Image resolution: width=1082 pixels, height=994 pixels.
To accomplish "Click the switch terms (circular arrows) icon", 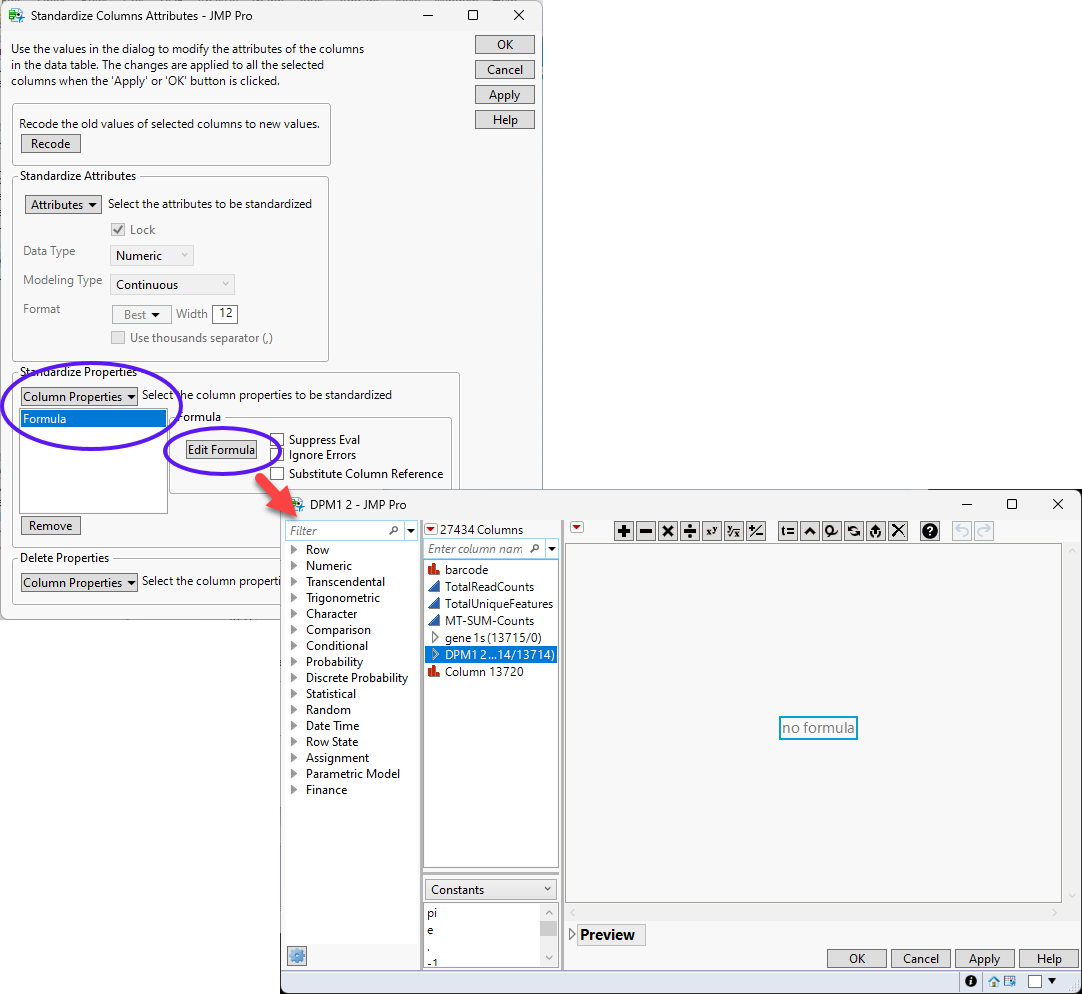I will (x=854, y=531).
